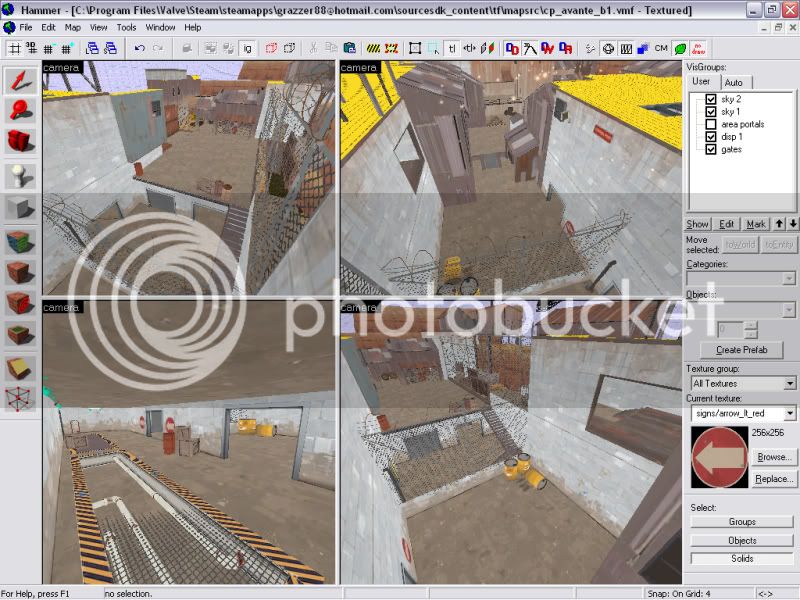Select the Toggle Texture Application tool
The height and width of the screenshot is (600, 800).
click(x=20, y=242)
